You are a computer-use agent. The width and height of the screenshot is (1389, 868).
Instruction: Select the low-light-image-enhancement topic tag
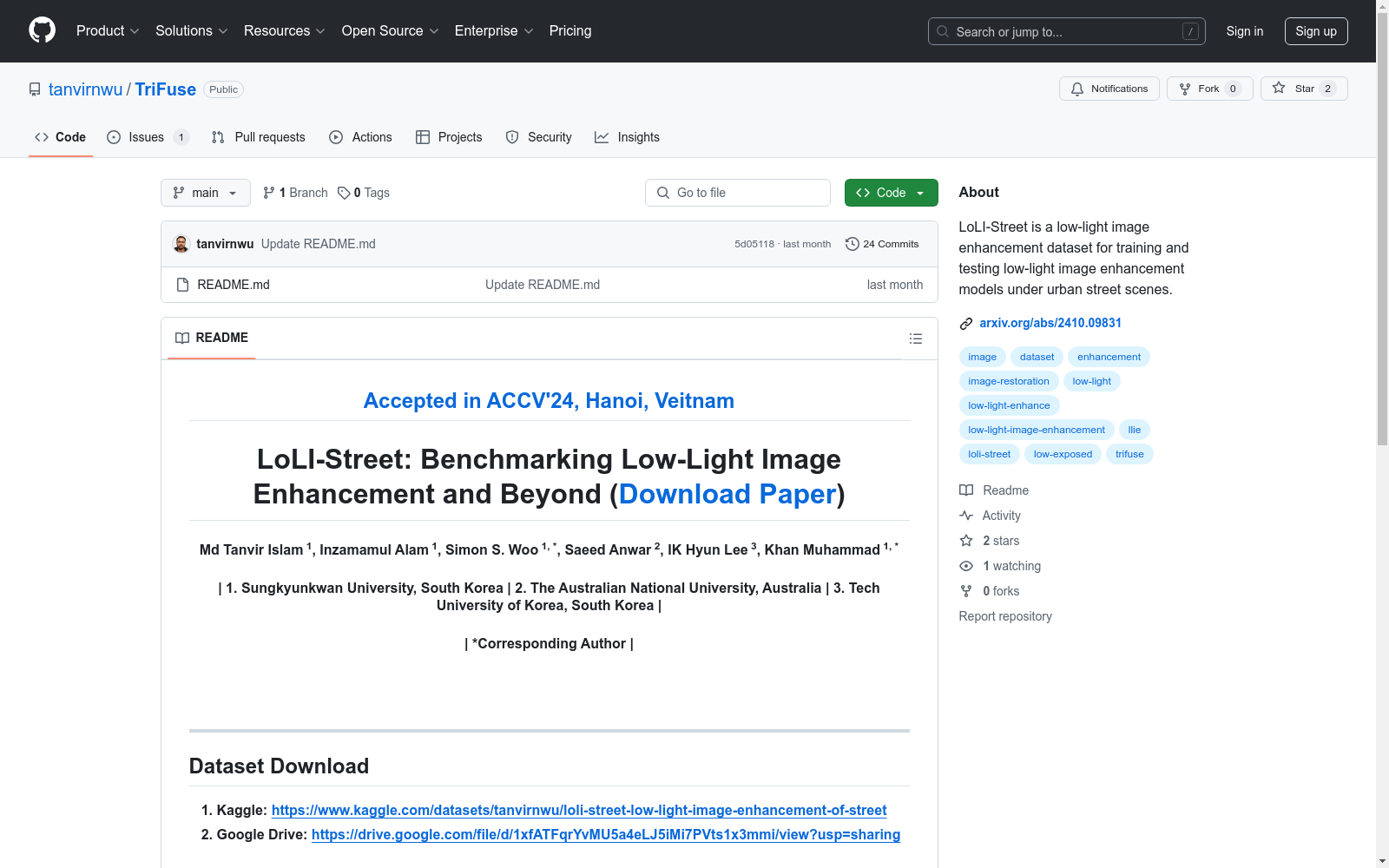click(1037, 430)
